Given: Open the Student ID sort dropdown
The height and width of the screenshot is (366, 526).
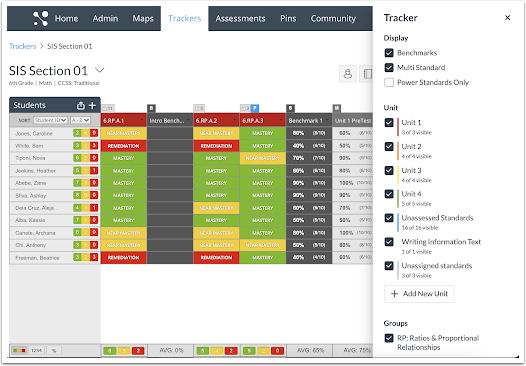Looking at the screenshot, I should [x=50, y=120].
